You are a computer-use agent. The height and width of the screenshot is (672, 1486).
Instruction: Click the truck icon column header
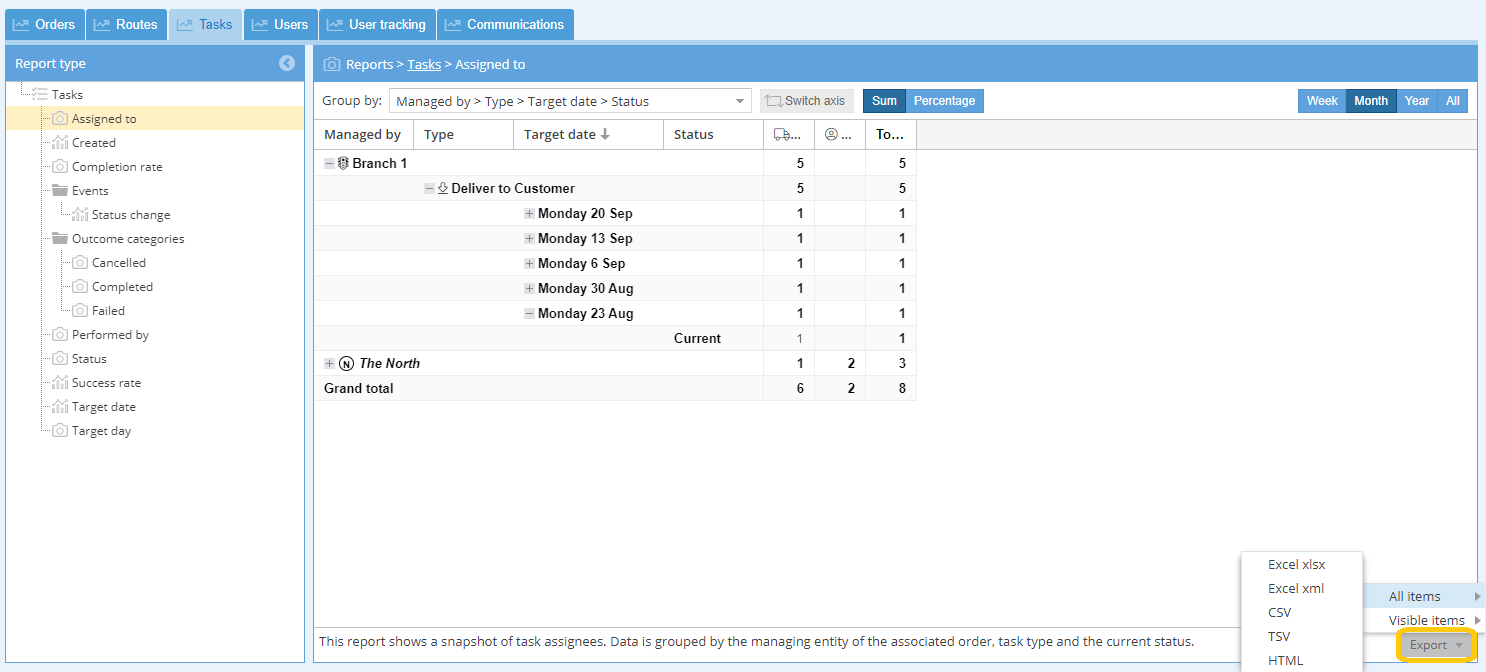click(x=788, y=134)
